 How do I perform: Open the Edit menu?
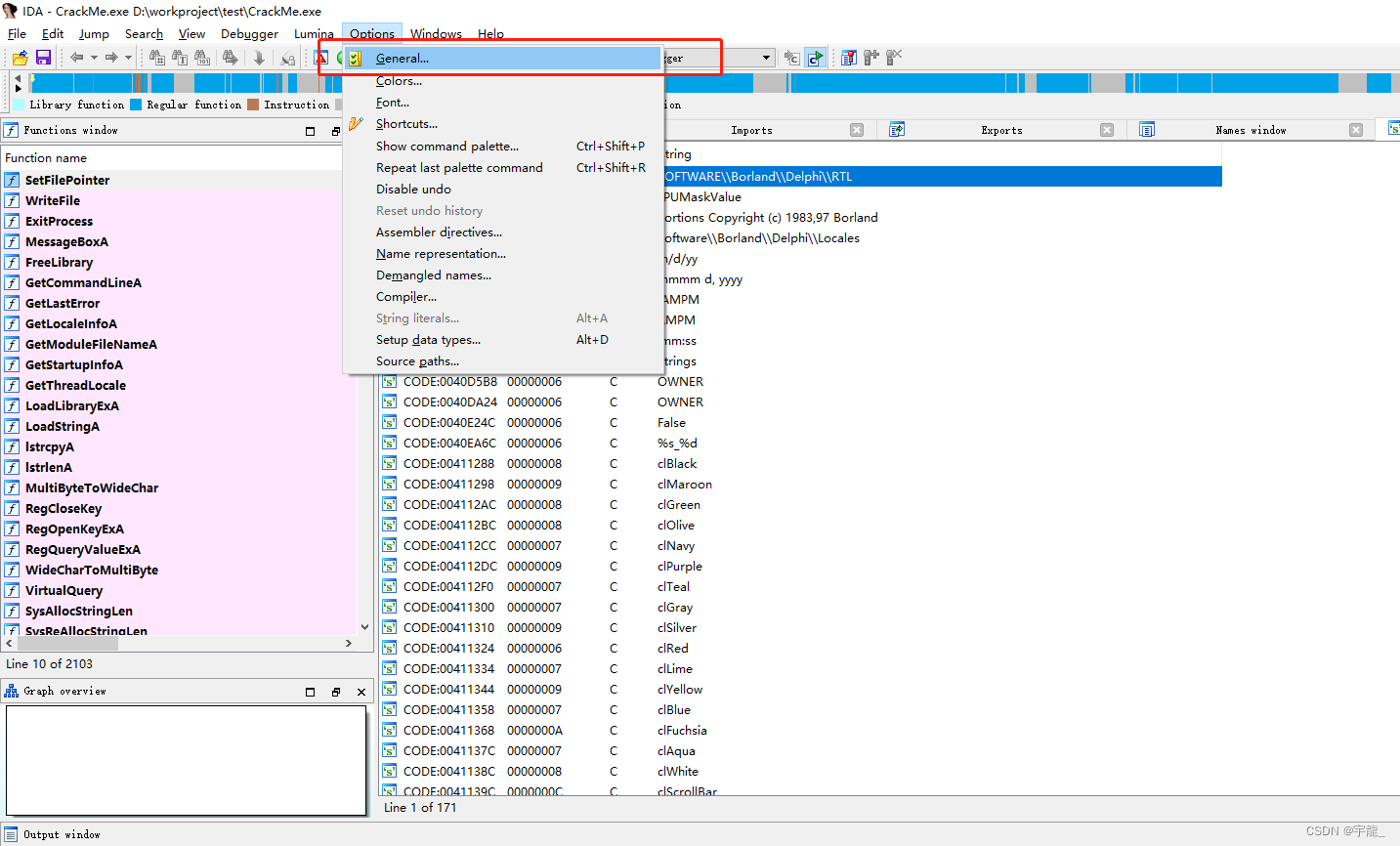[53, 33]
